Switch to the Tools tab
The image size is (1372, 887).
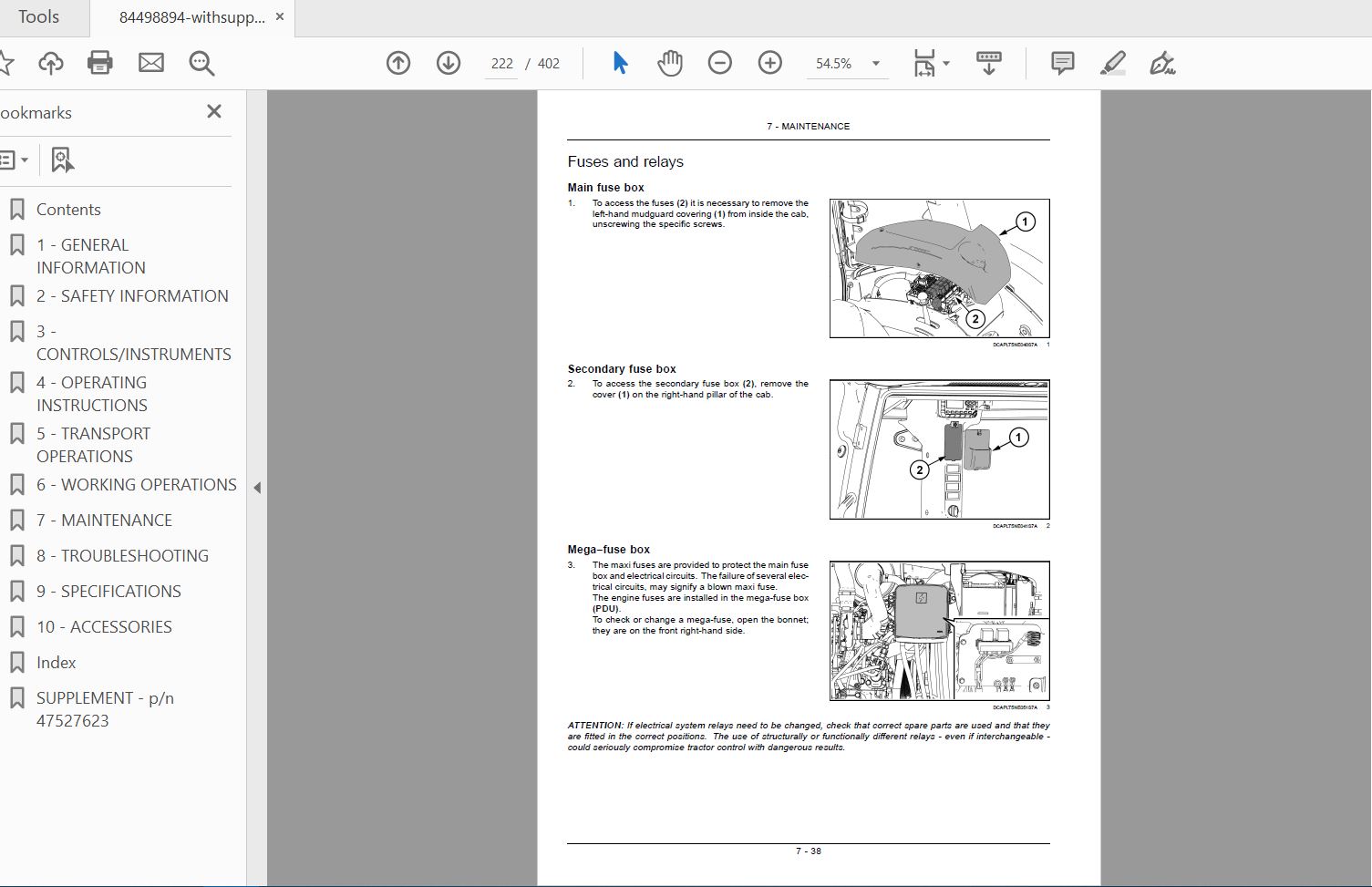tap(38, 17)
